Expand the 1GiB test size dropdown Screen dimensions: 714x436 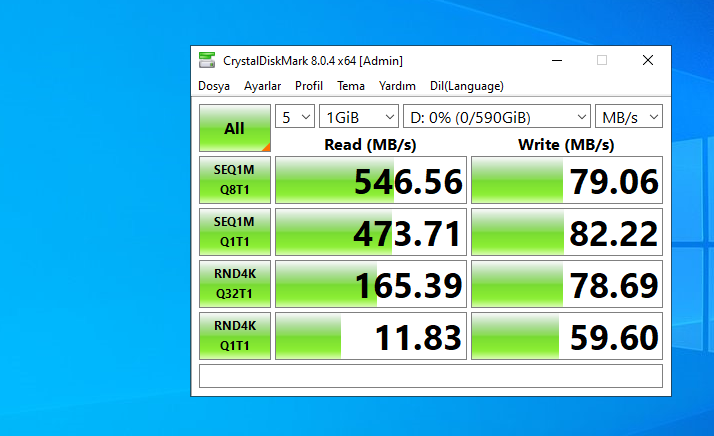[x=359, y=117]
